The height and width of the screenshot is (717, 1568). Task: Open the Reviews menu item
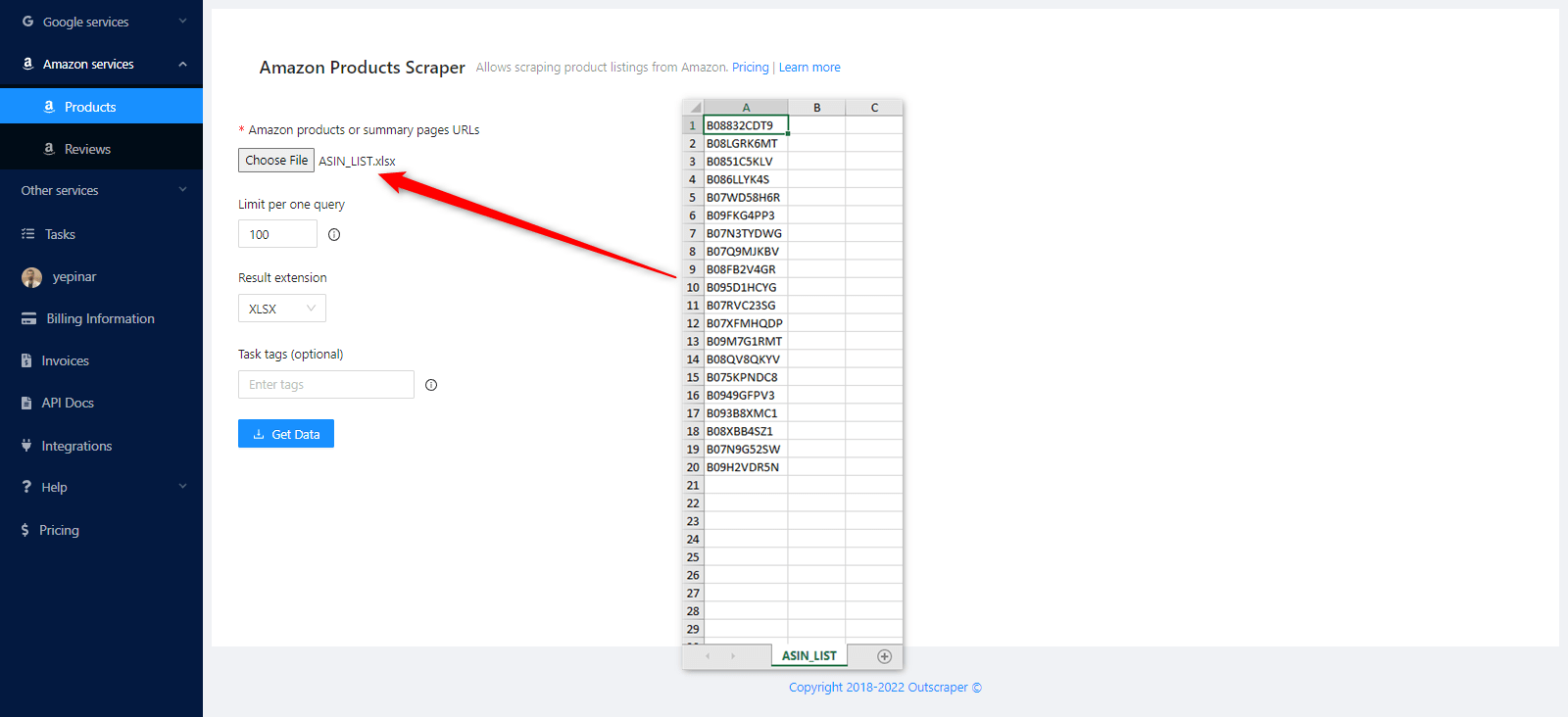click(x=101, y=149)
